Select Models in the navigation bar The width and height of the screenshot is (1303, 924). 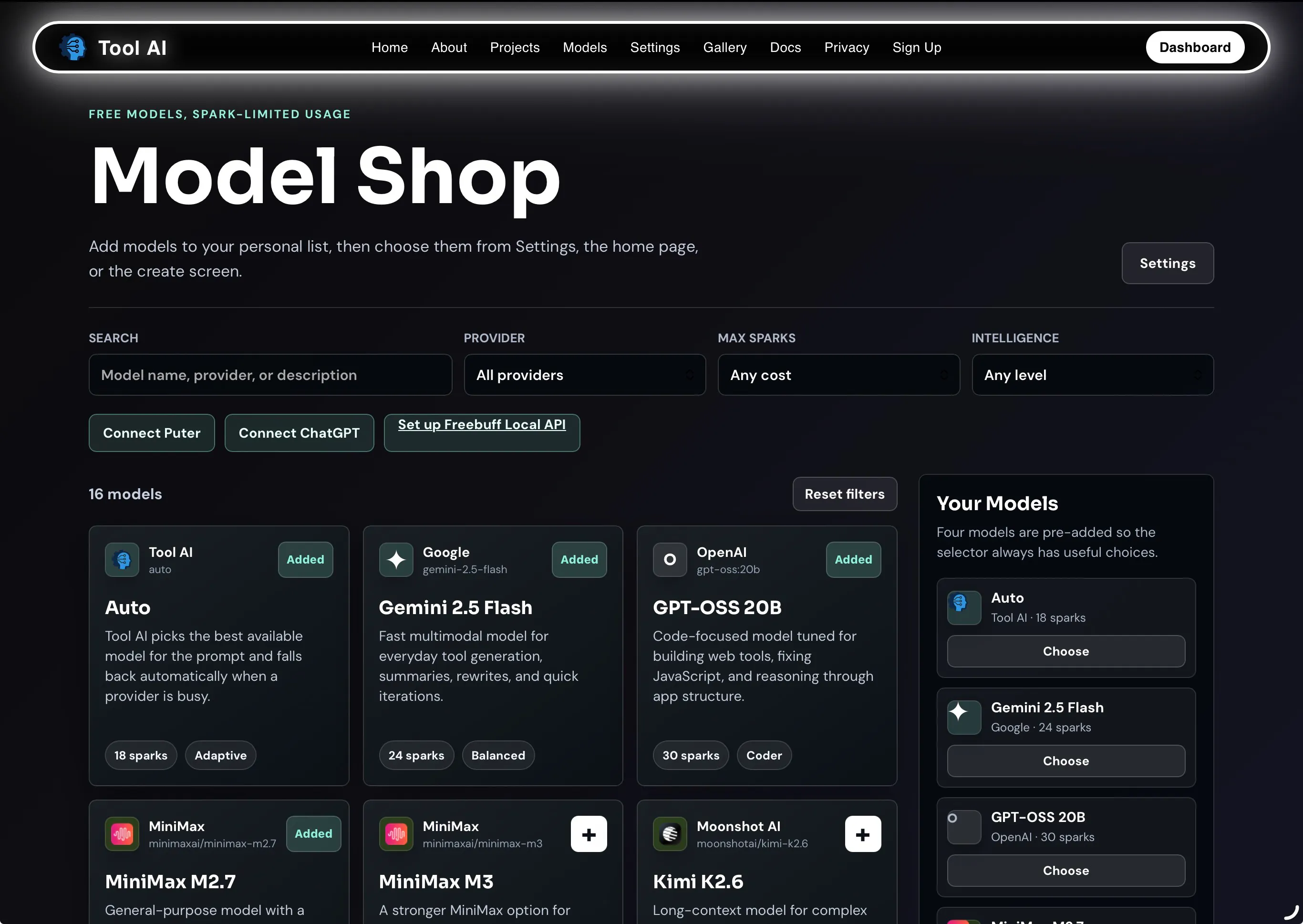585,47
